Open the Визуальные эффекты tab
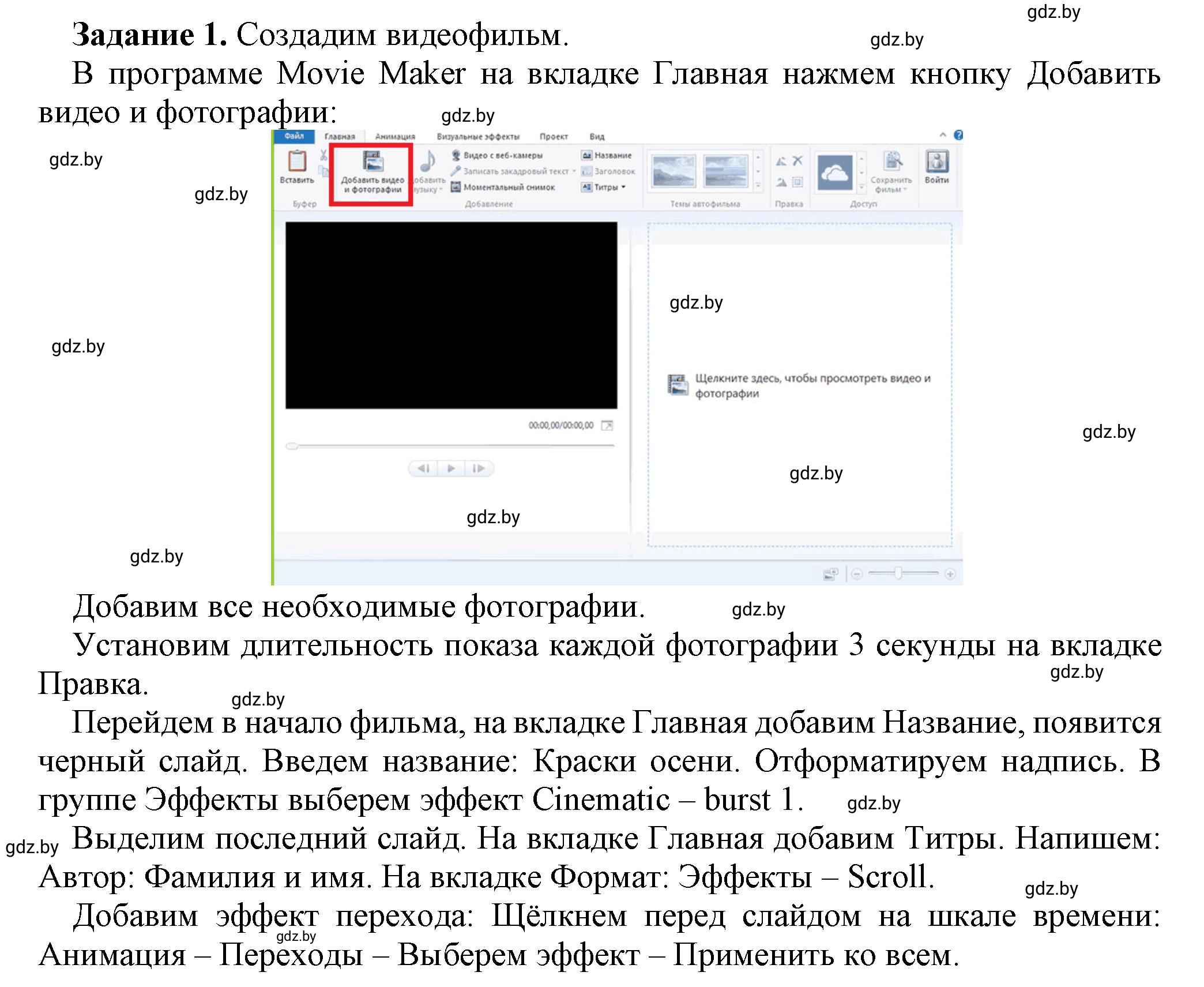The width and height of the screenshot is (1204, 987). click(478, 137)
